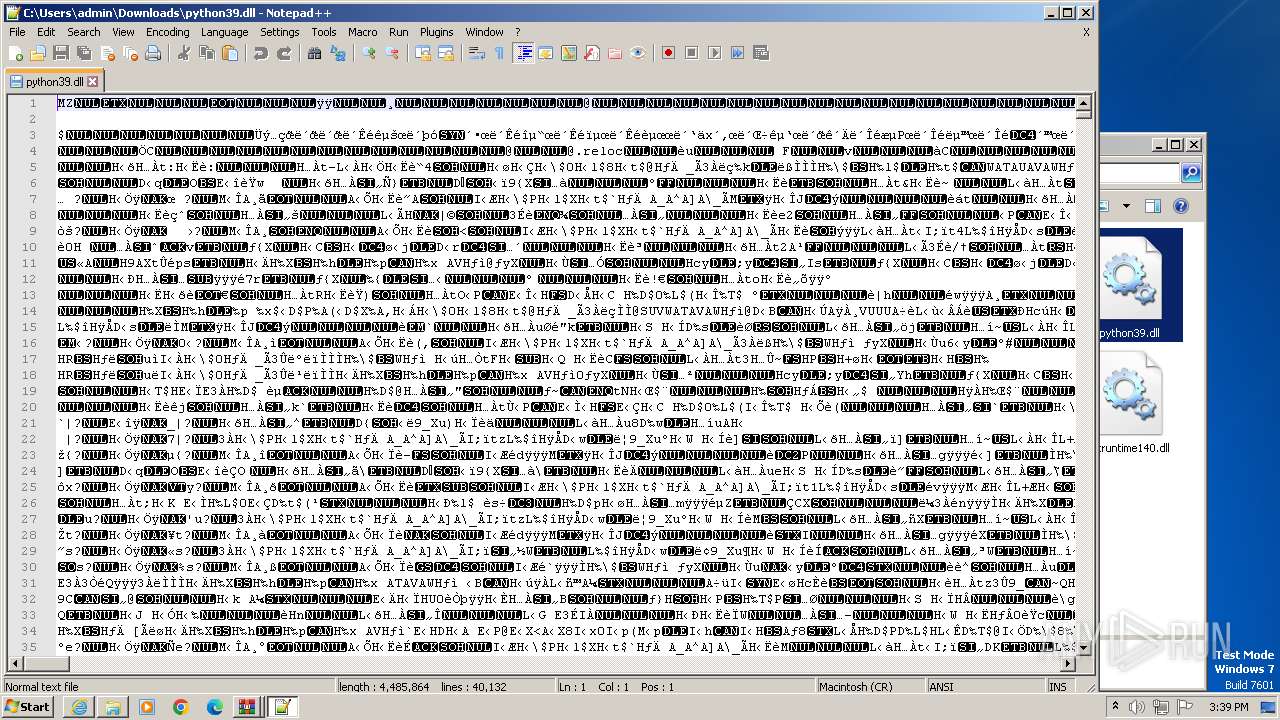
Task: Click the user-defined language icon
Action: (546, 53)
